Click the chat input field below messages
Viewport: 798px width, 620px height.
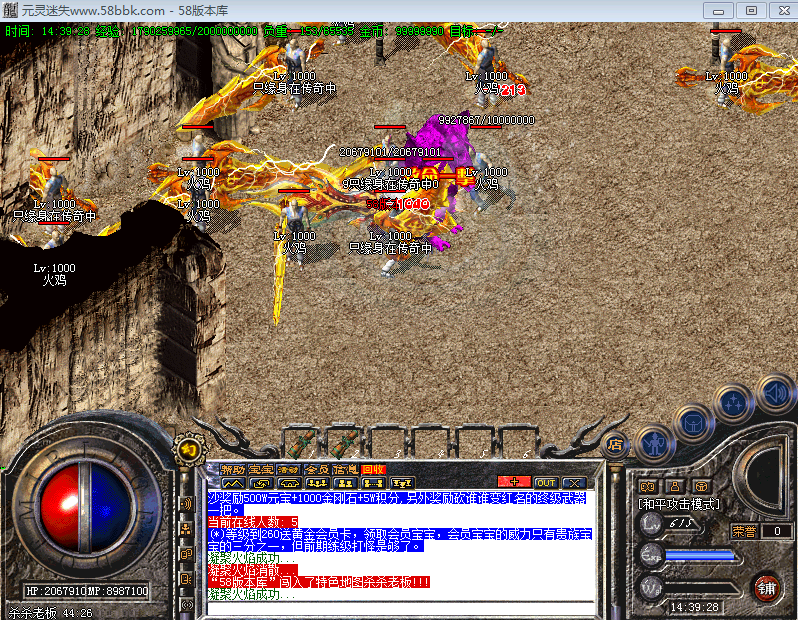point(401,608)
